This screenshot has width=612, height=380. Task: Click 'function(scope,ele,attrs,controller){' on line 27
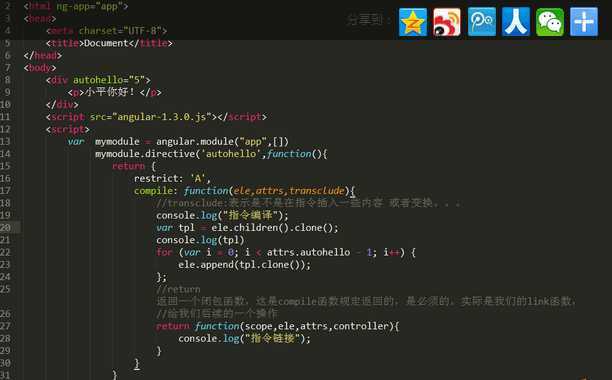(297, 326)
